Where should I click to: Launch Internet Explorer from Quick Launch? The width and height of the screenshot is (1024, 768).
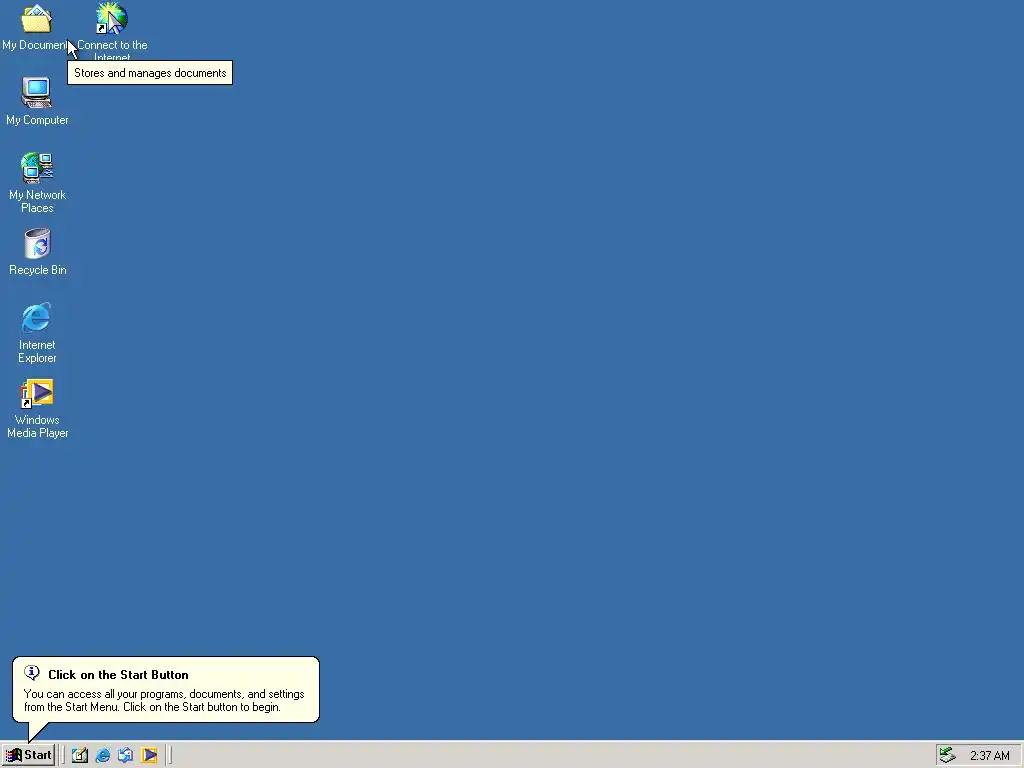[103, 756]
